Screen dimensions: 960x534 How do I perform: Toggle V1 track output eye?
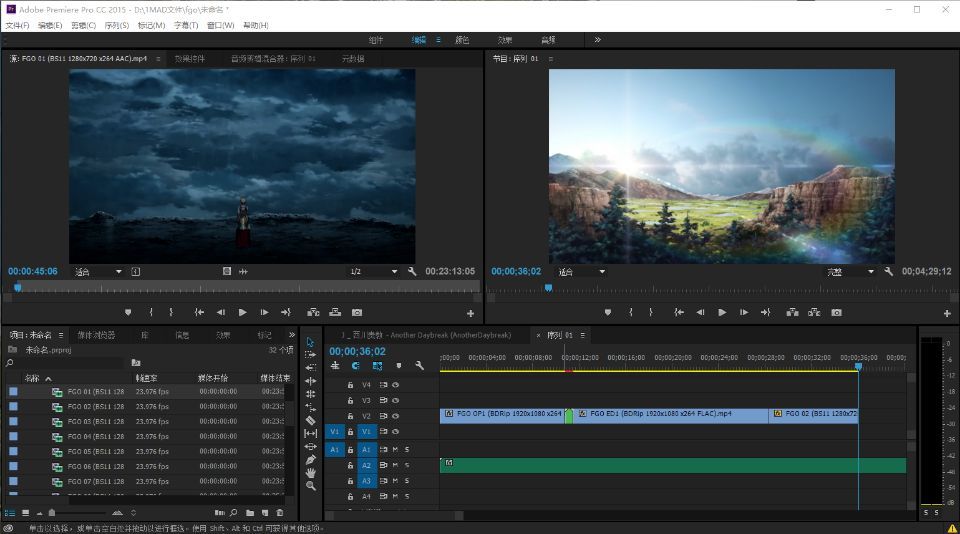click(x=396, y=432)
